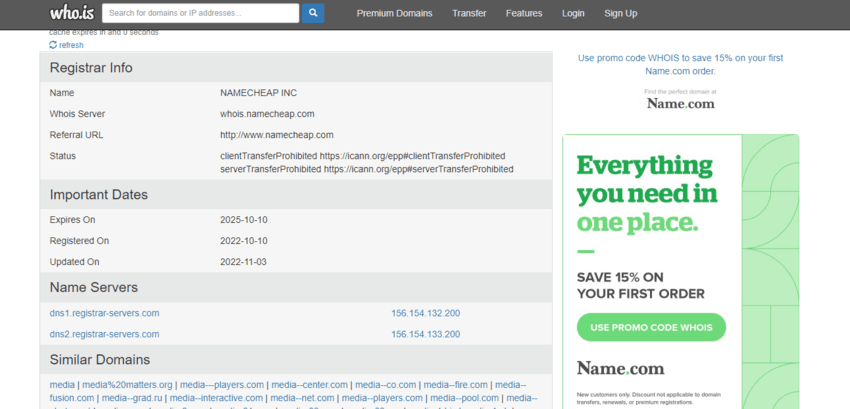Screen dimensions: 850x409
Task: Open the media%20matters.org similar domain
Action: pyautogui.click(x=127, y=384)
